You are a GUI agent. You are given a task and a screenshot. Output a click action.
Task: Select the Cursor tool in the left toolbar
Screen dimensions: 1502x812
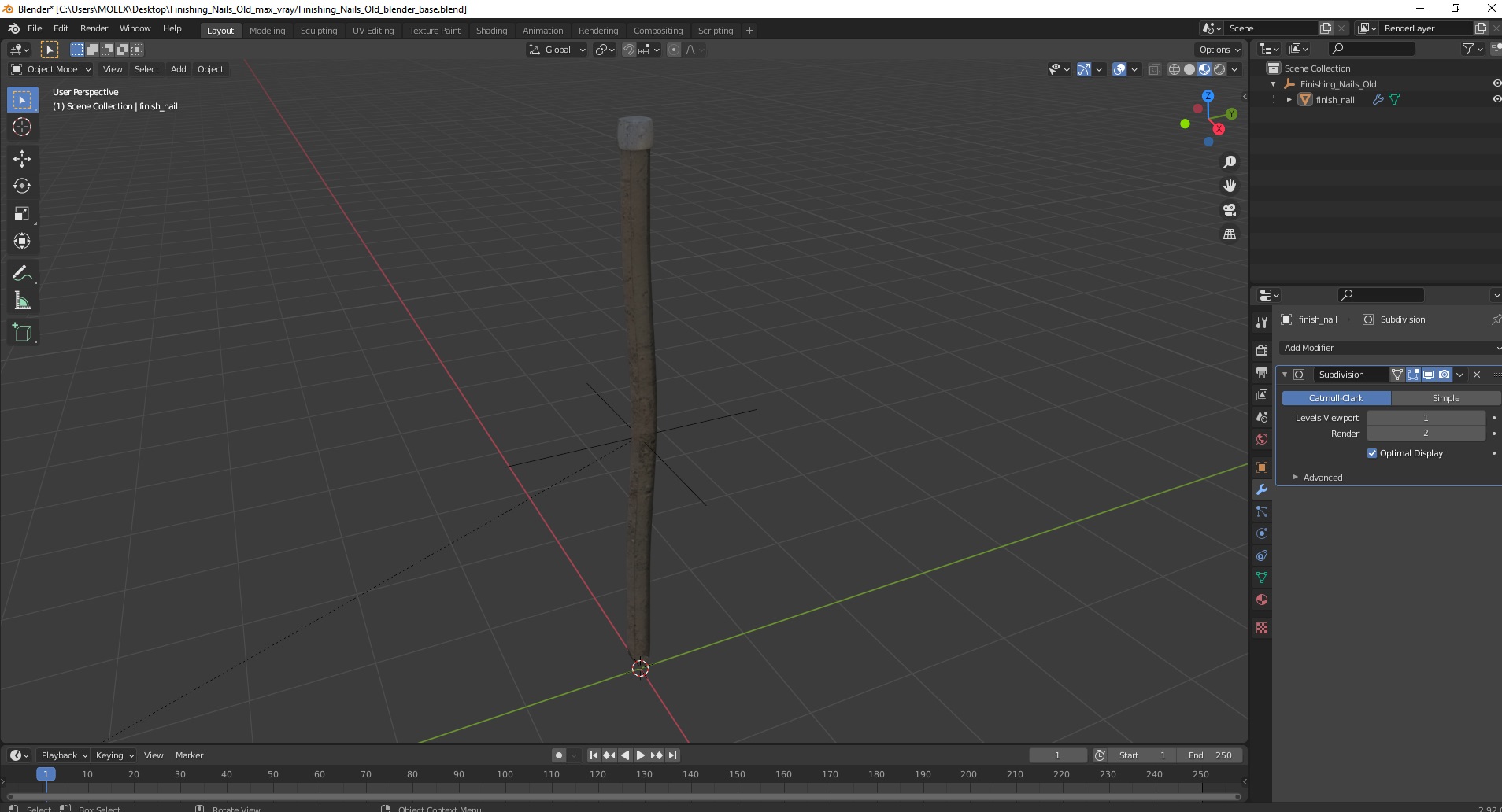coord(22,127)
